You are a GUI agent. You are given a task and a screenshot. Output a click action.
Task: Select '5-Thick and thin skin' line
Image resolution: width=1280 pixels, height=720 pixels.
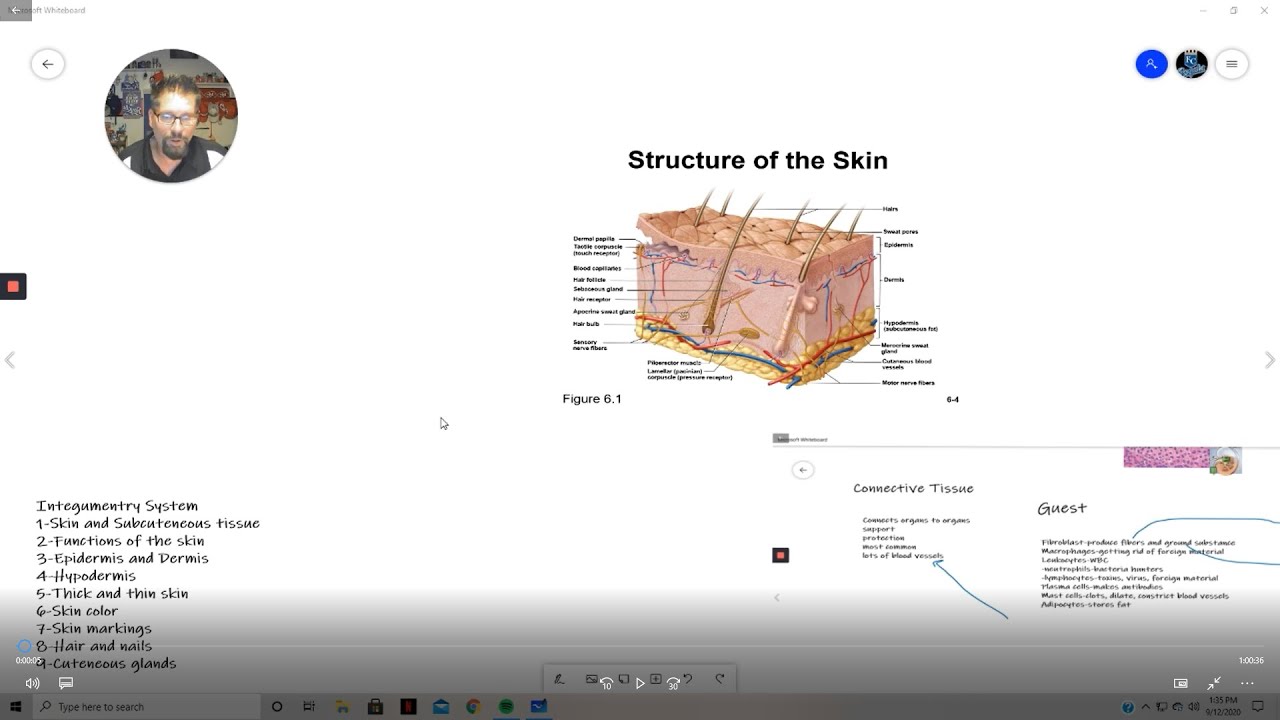[x=112, y=593]
